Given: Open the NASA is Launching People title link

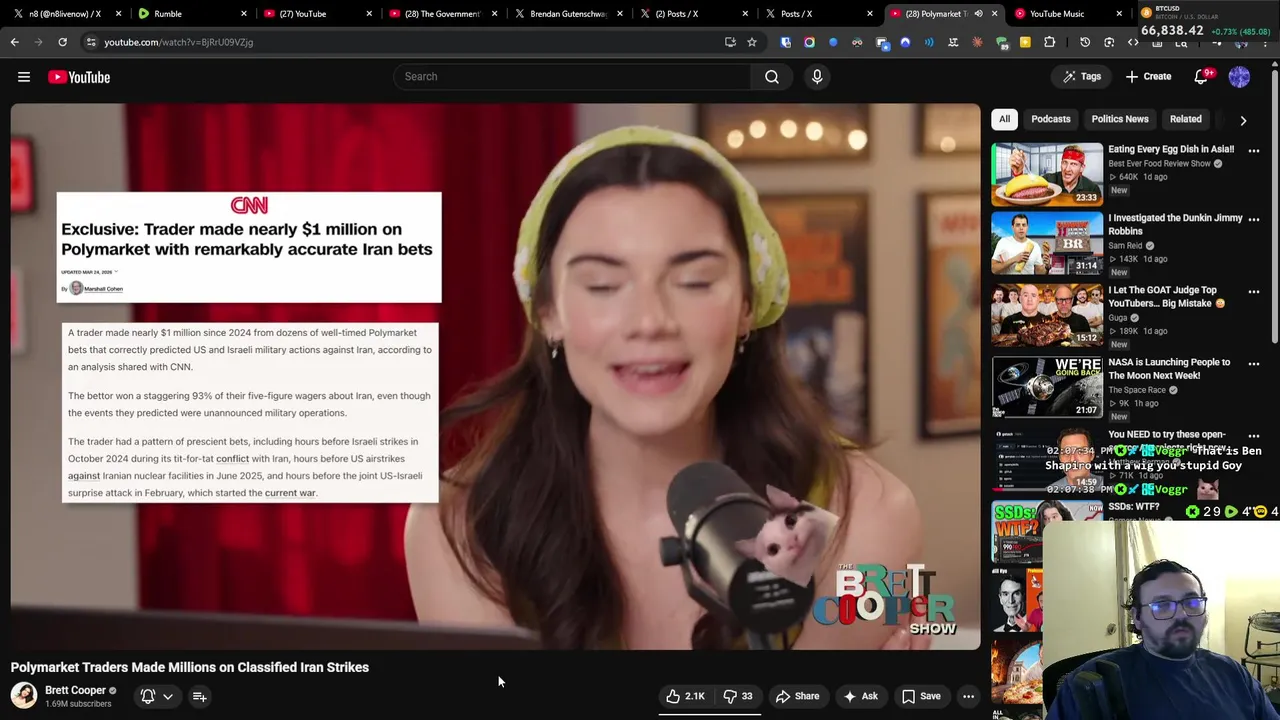Looking at the screenshot, I should (1169, 369).
